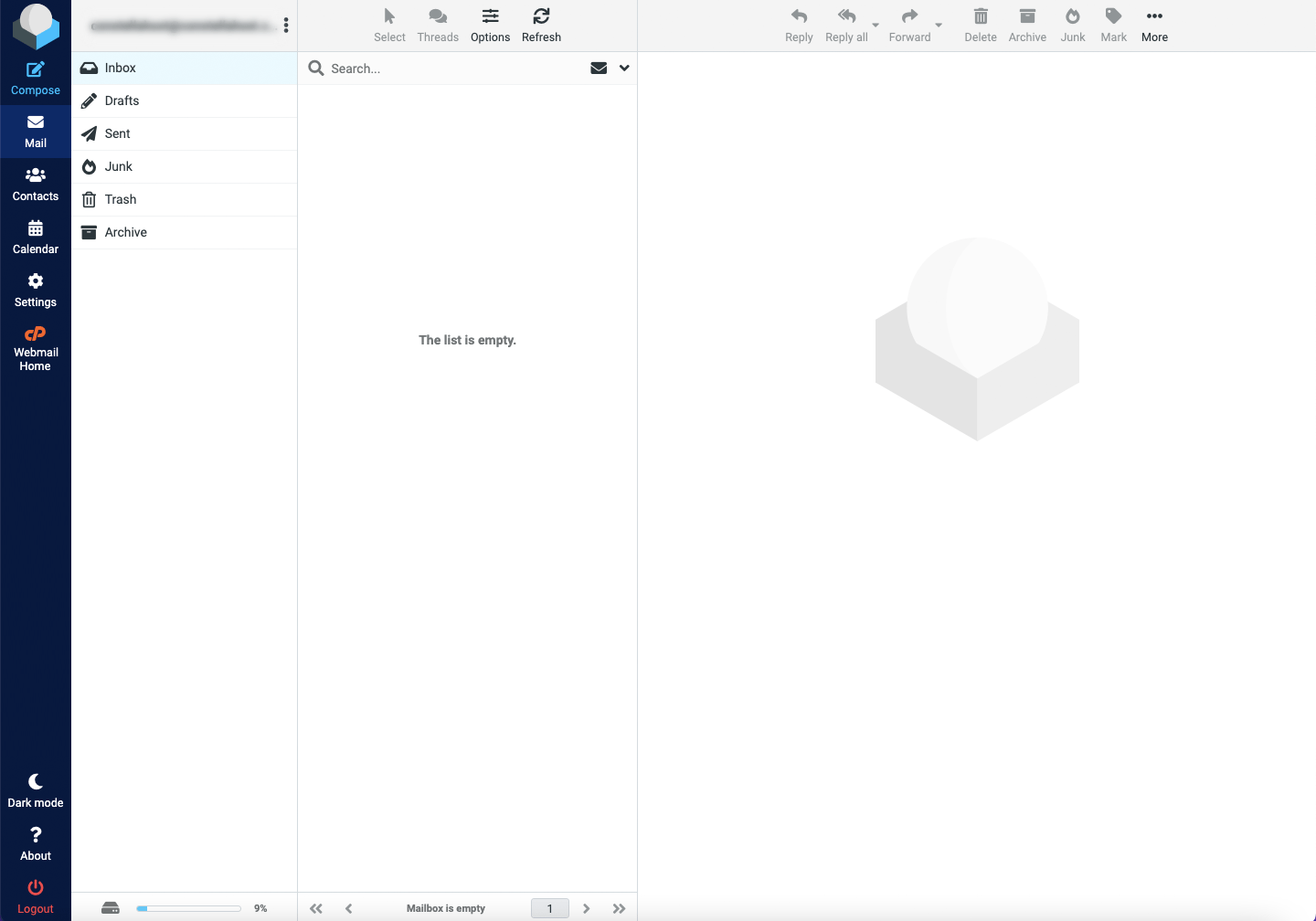The width and height of the screenshot is (1316, 921).
Task: Click the envelope filter icon
Action: pyautogui.click(x=599, y=69)
